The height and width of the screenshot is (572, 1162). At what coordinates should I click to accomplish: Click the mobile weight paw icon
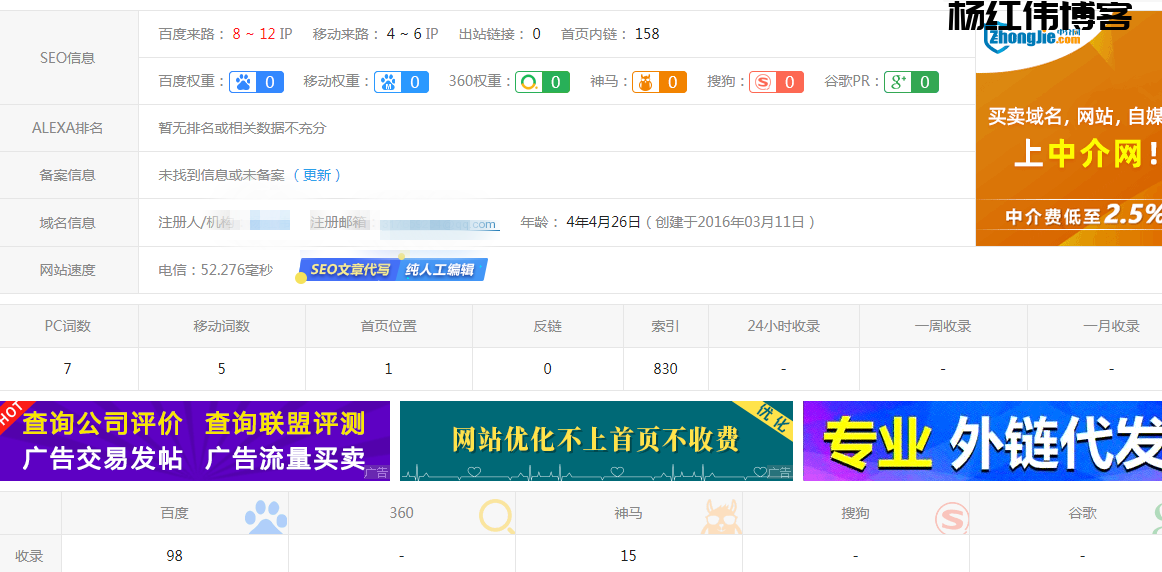coord(388,82)
